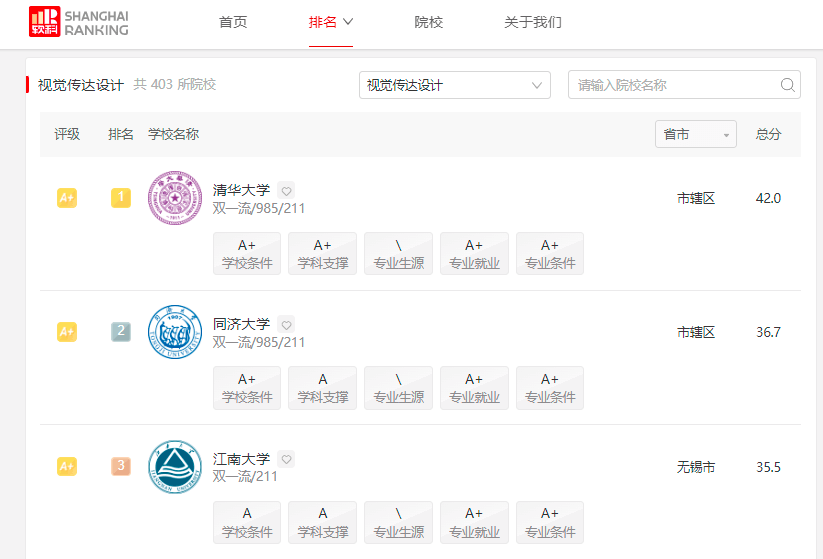Favorite 江南大学 with the heart icon
This screenshot has width=823, height=559.
click(x=286, y=459)
